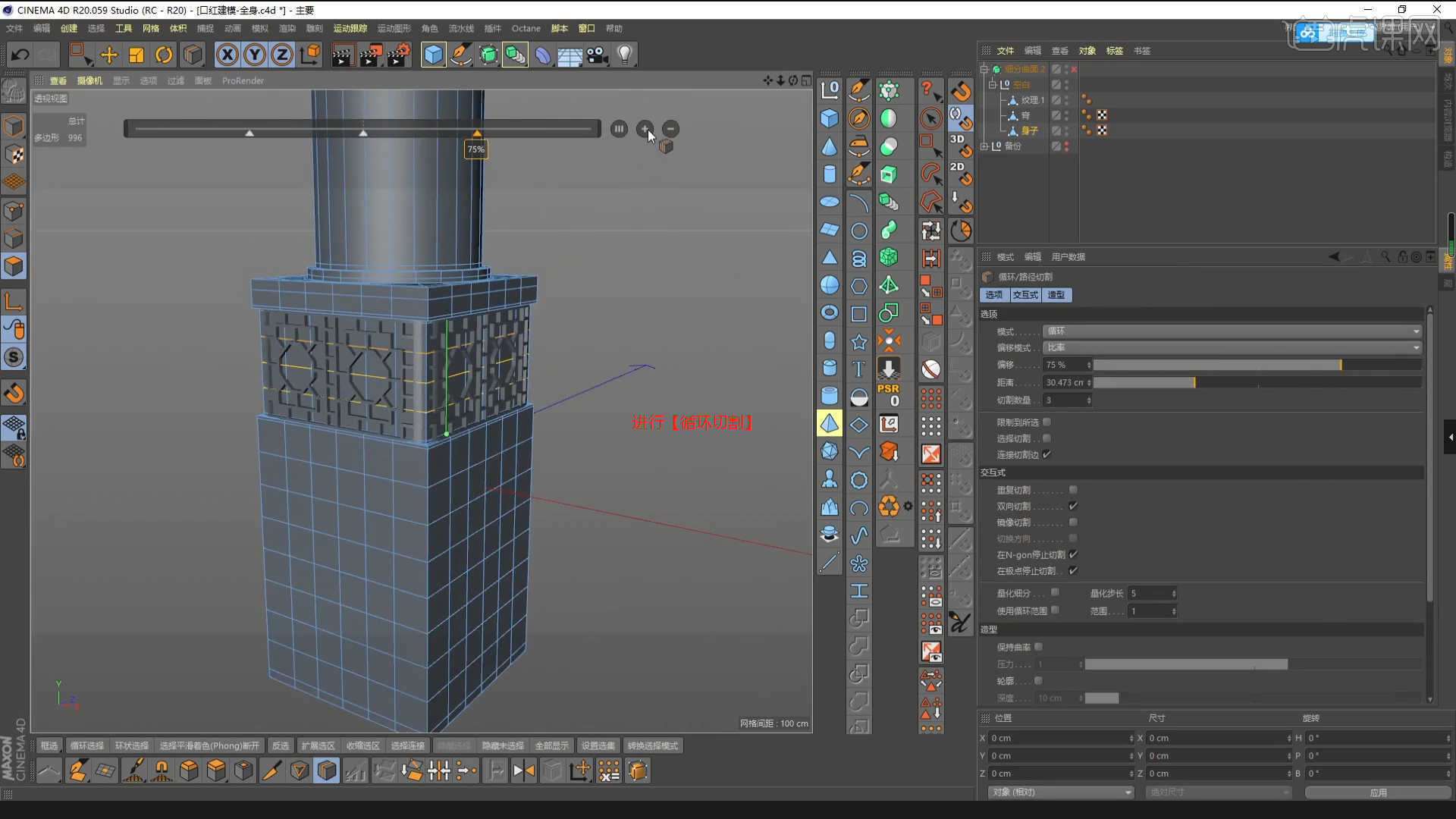This screenshot has height=819, width=1456.
Task: Open the Octane menu
Action: click(x=526, y=29)
